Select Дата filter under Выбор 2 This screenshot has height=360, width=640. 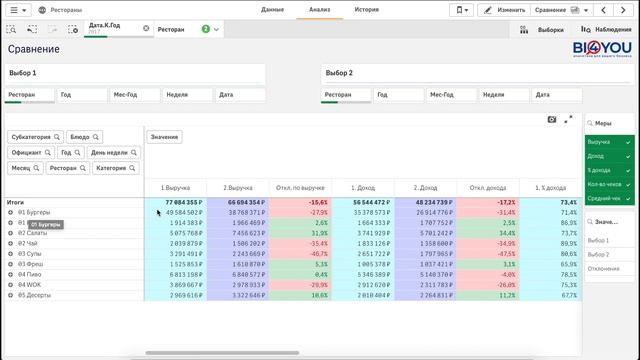pos(557,95)
